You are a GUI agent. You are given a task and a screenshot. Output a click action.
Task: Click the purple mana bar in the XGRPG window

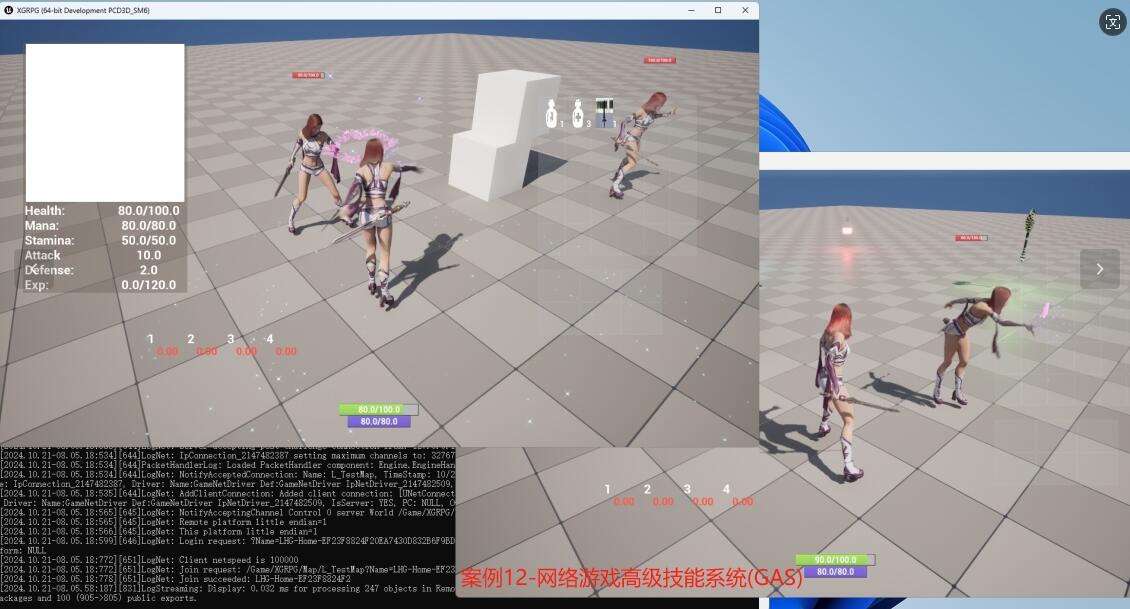coord(379,422)
